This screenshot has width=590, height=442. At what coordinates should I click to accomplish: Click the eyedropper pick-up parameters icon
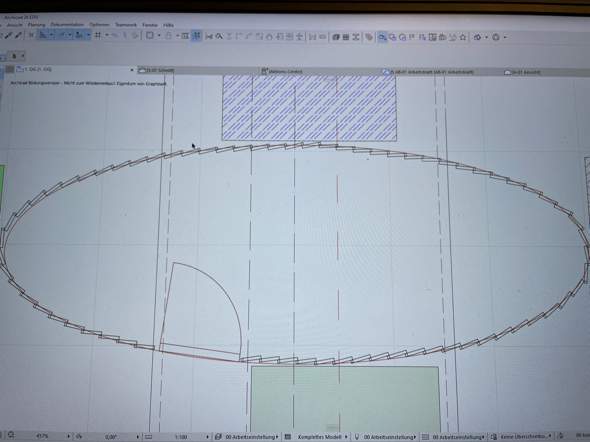tap(8, 36)
